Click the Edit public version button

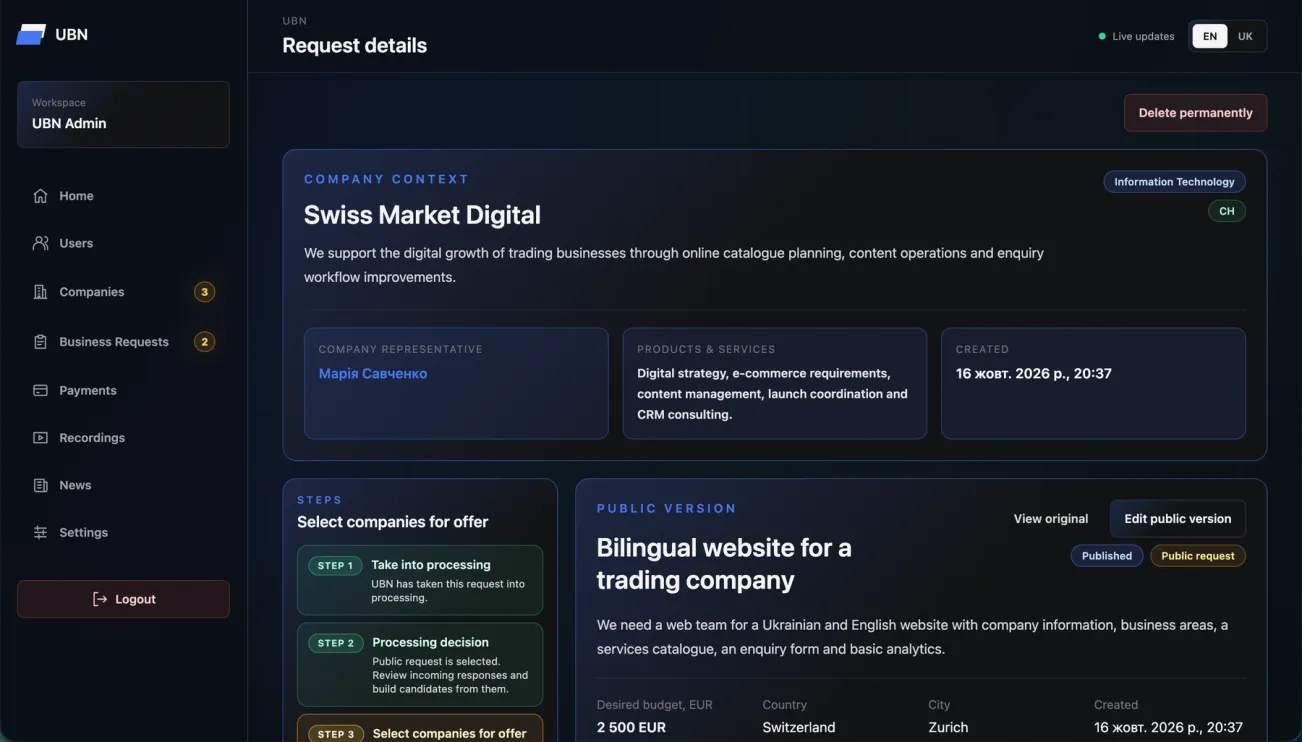tap(1177, 519)
